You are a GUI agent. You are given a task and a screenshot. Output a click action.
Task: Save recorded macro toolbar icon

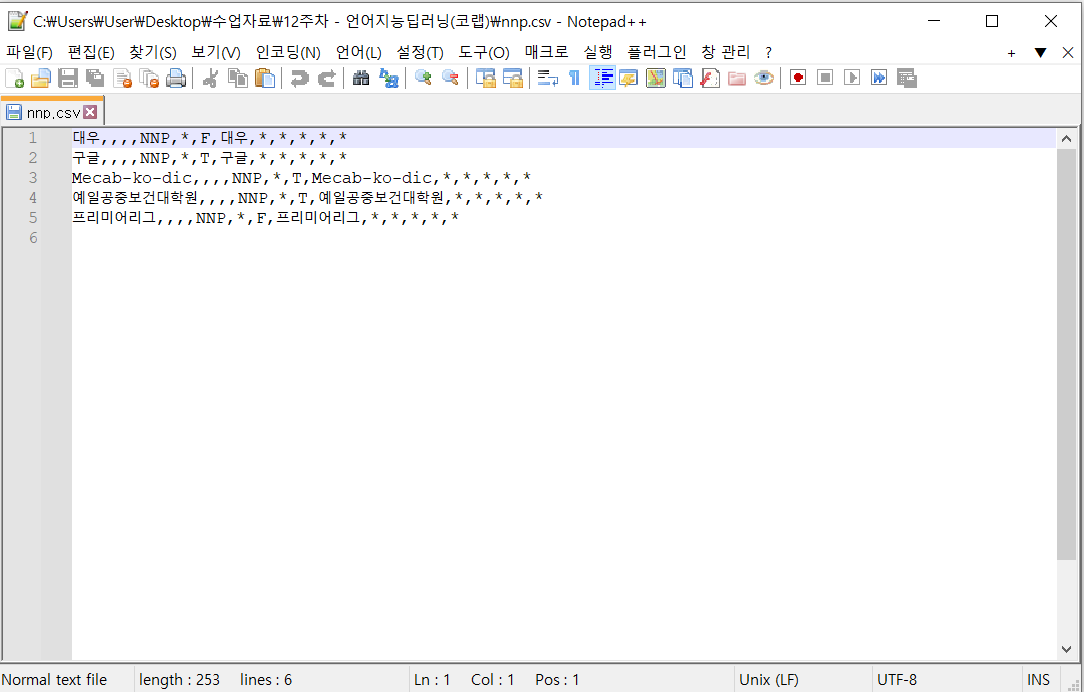point(906,78)
